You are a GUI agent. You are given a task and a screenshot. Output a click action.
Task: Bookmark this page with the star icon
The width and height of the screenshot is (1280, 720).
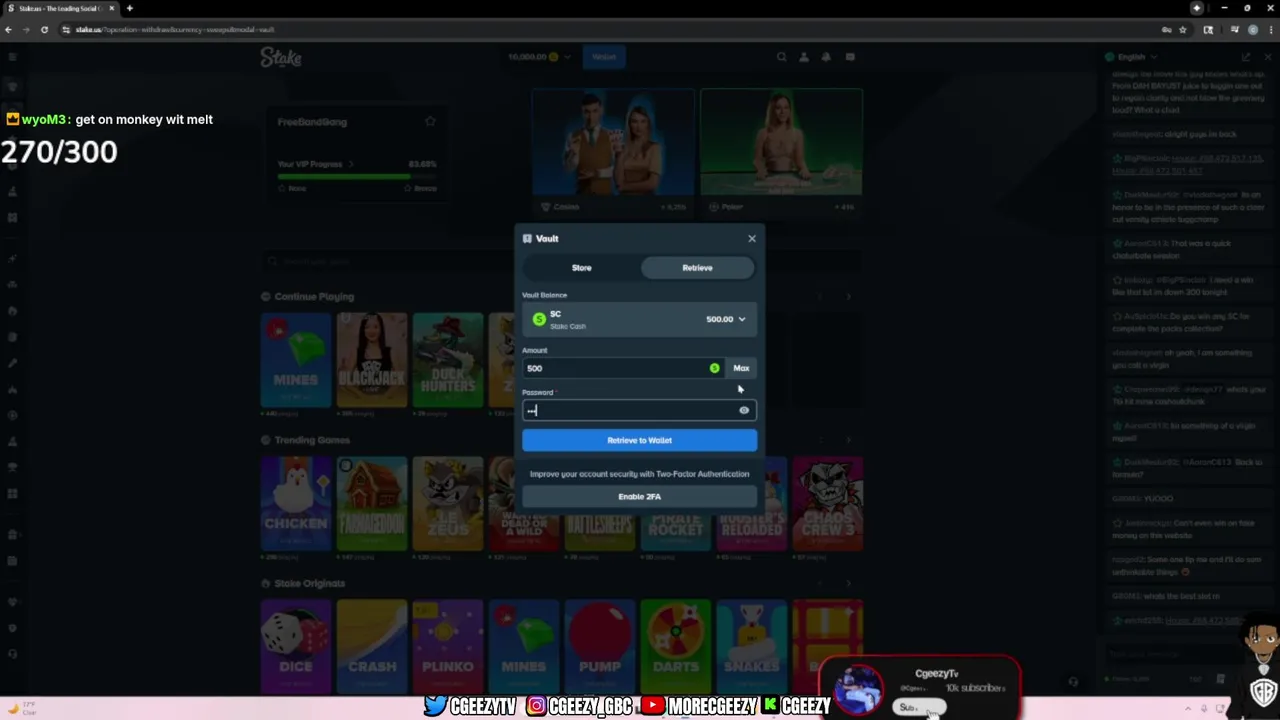coord(1183,30)
